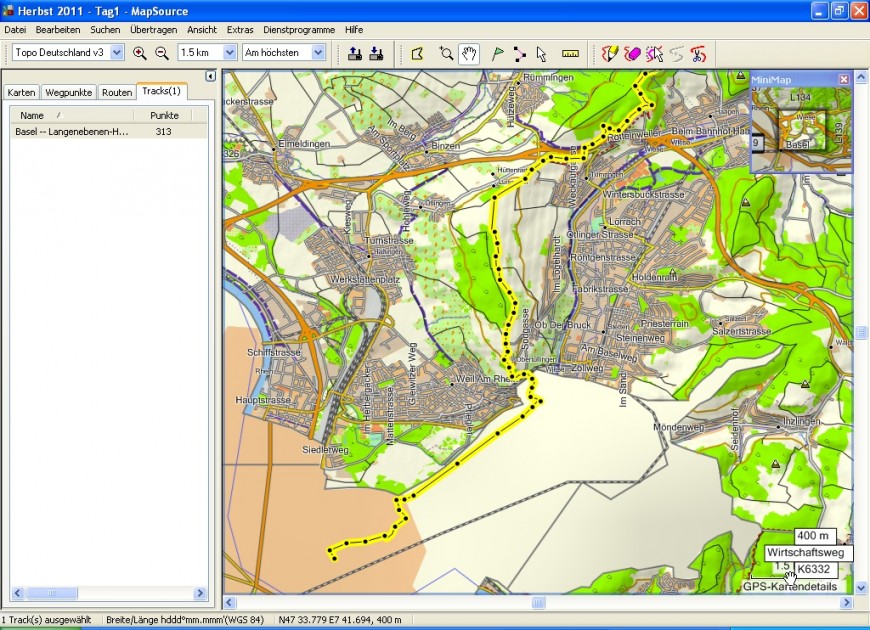Close the MiniMap overlay
Image resolution: width=870 pixels, height=630 pixels.
tap(844, 79)
